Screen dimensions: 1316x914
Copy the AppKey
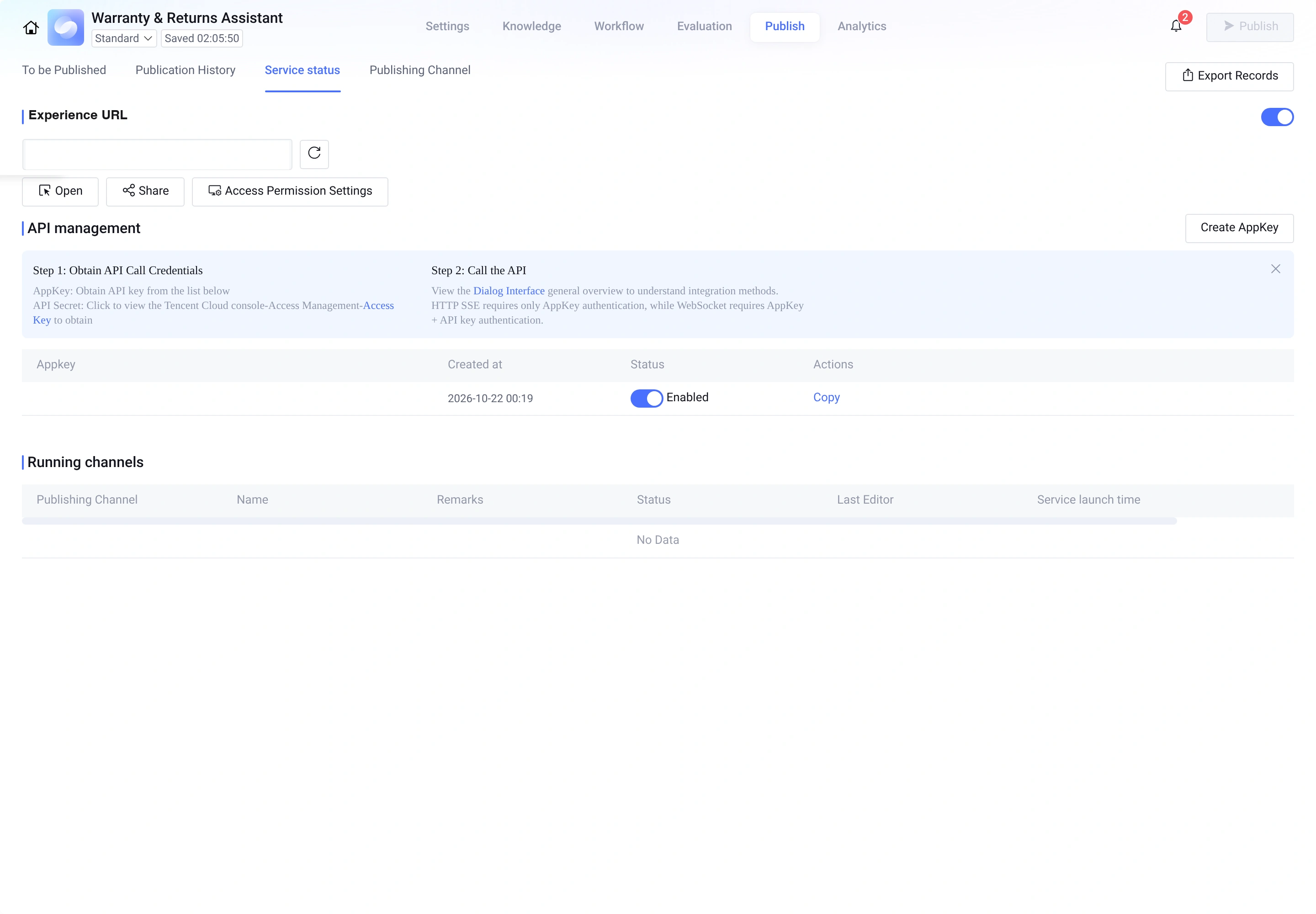point(826,398)
